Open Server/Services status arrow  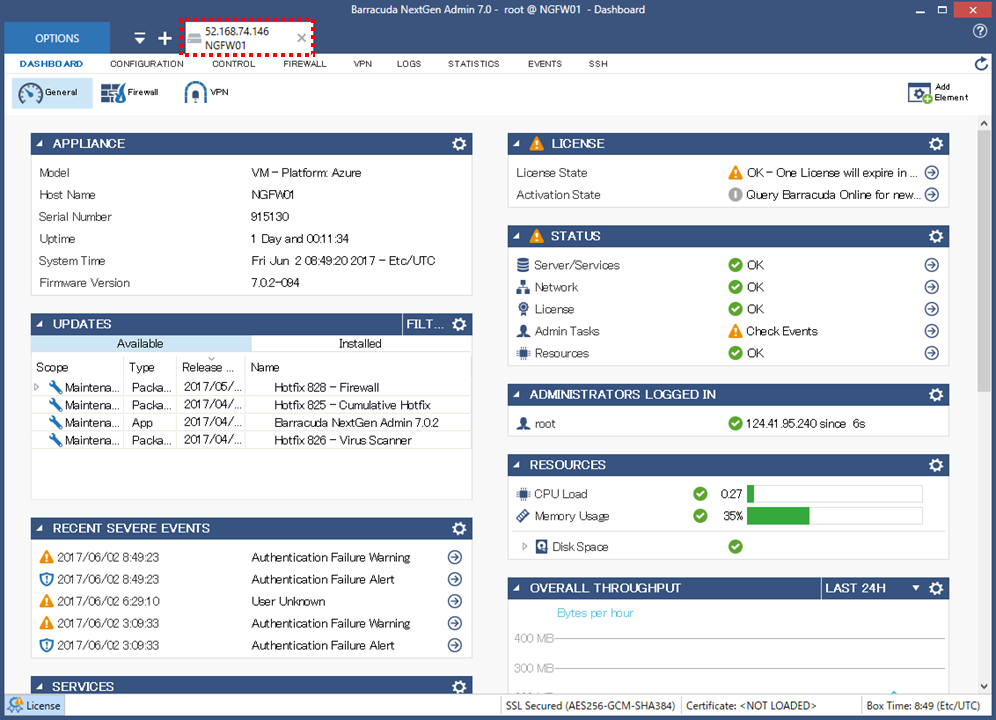click(932, 265)
